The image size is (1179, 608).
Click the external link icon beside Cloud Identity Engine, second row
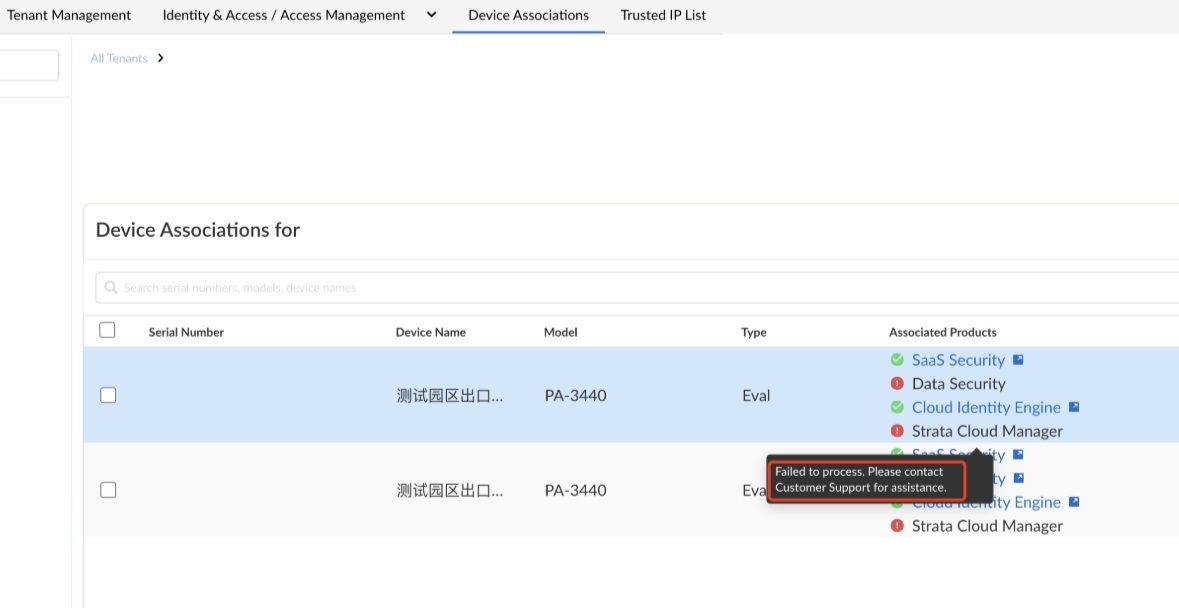1074,502
